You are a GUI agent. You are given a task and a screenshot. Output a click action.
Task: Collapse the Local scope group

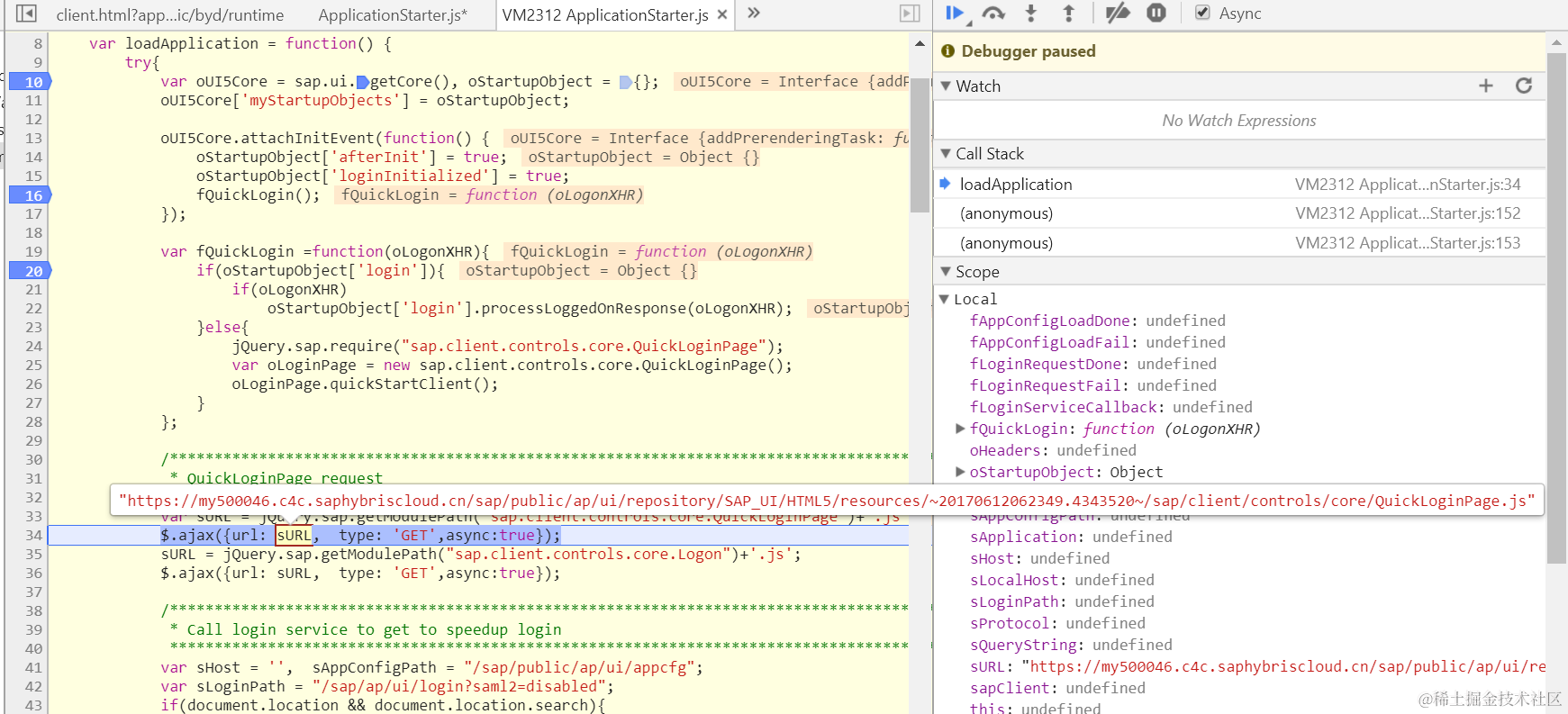[944, 299]
